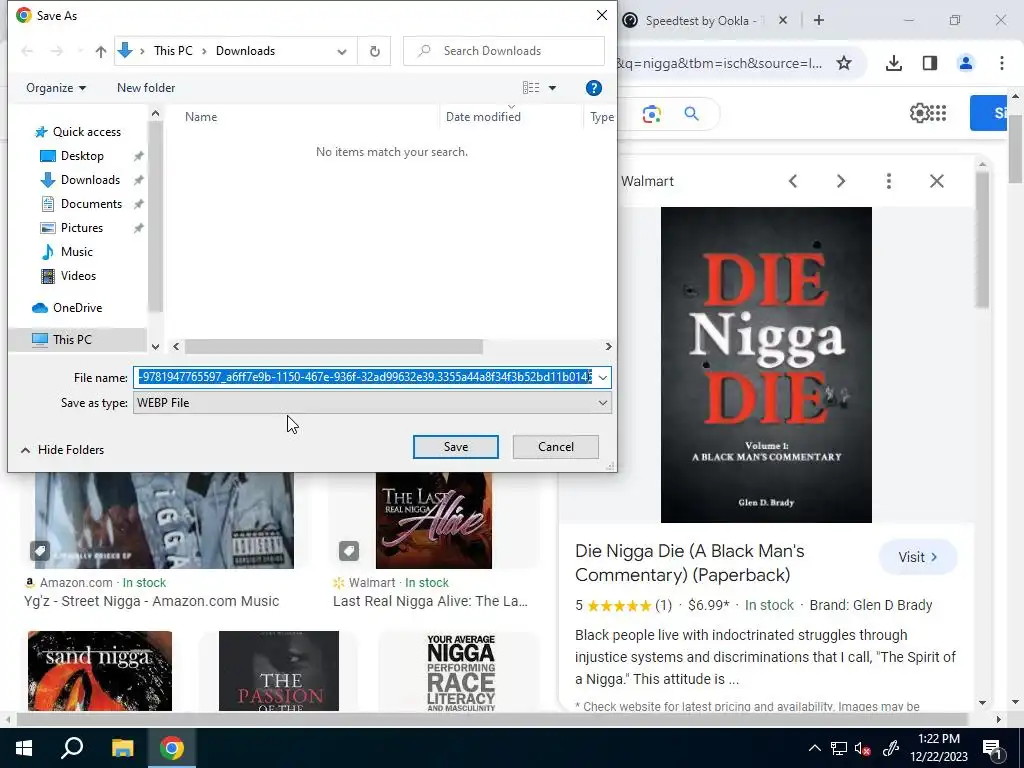Click the This PC breadcrumb in address bar
The image size is (1024, 768).
[x=173, y=51]
